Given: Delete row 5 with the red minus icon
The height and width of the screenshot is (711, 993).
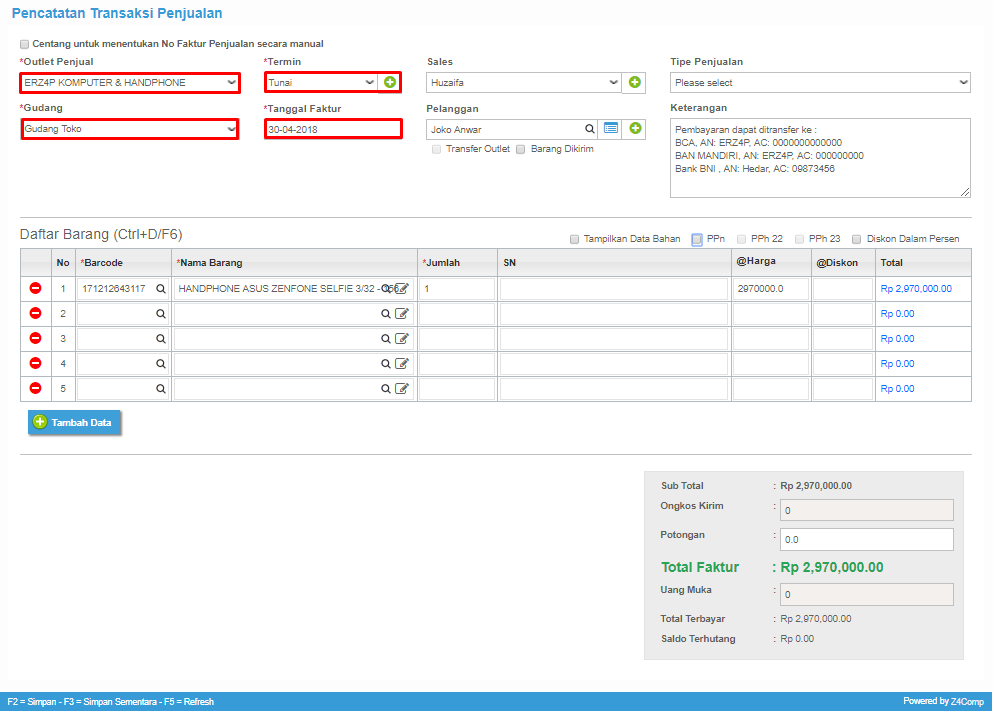Looking at the screenshot, I should tap(35, 388).
